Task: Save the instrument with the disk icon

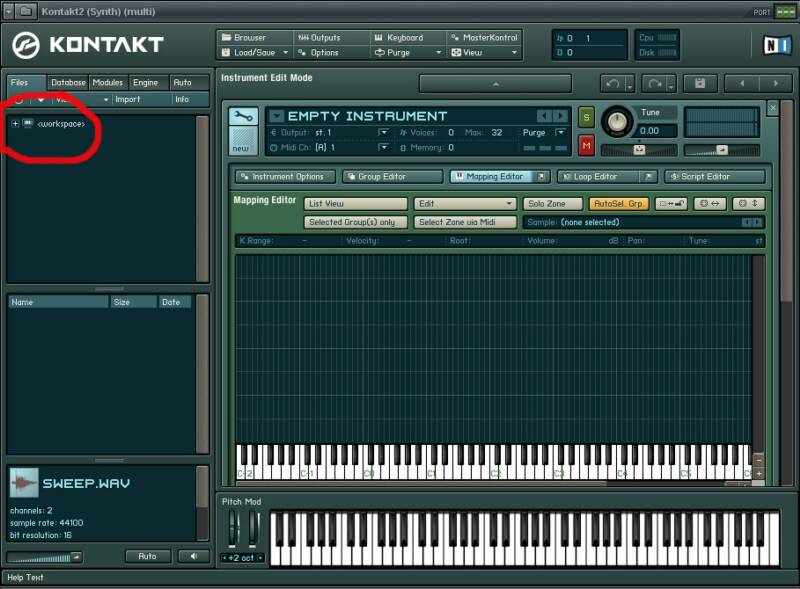Action: point(700,83)
